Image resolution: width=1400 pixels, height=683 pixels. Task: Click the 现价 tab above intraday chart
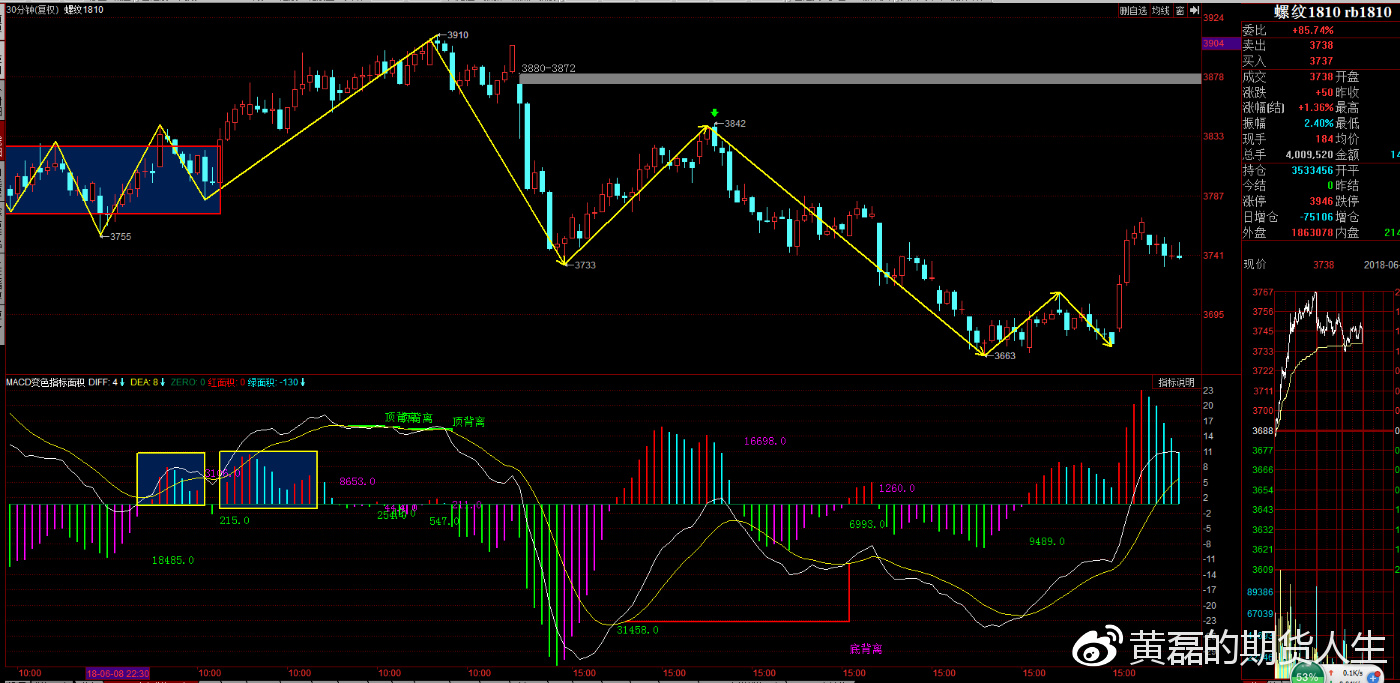click(x=1255, y=264)
